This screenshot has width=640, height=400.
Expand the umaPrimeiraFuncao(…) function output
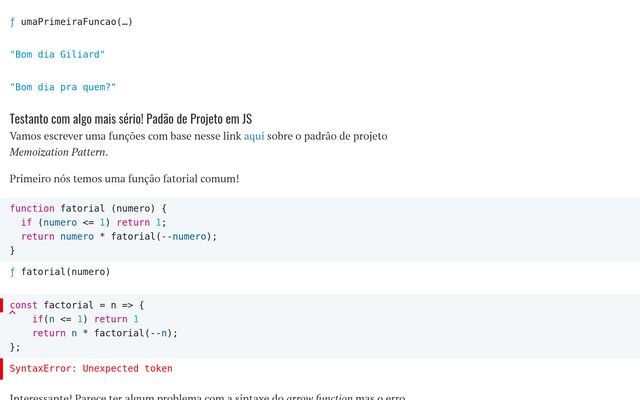(77, 21)
